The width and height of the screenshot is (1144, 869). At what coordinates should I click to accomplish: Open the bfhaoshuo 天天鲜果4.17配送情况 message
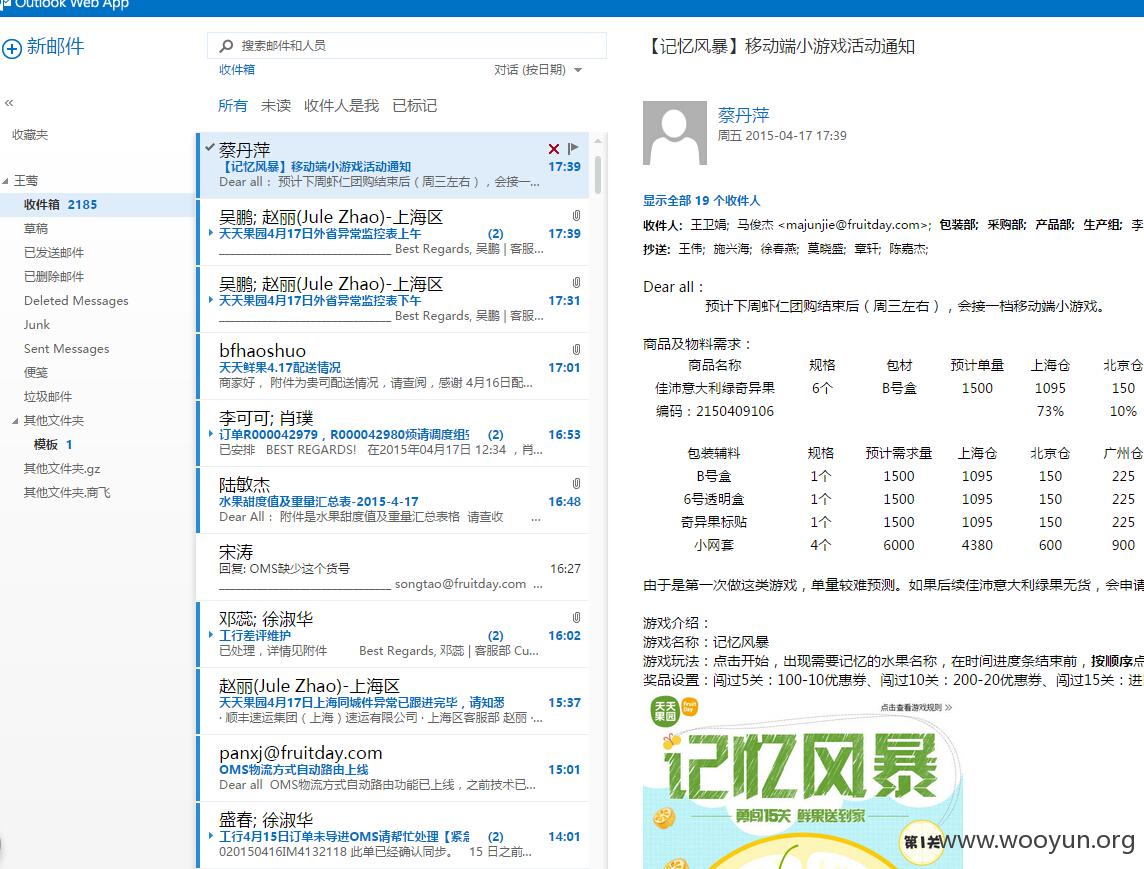[393, 367]
